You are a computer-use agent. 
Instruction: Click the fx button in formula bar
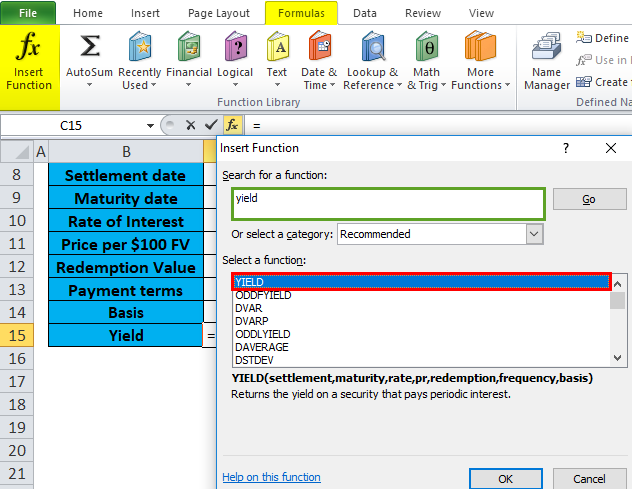[233, 125]
